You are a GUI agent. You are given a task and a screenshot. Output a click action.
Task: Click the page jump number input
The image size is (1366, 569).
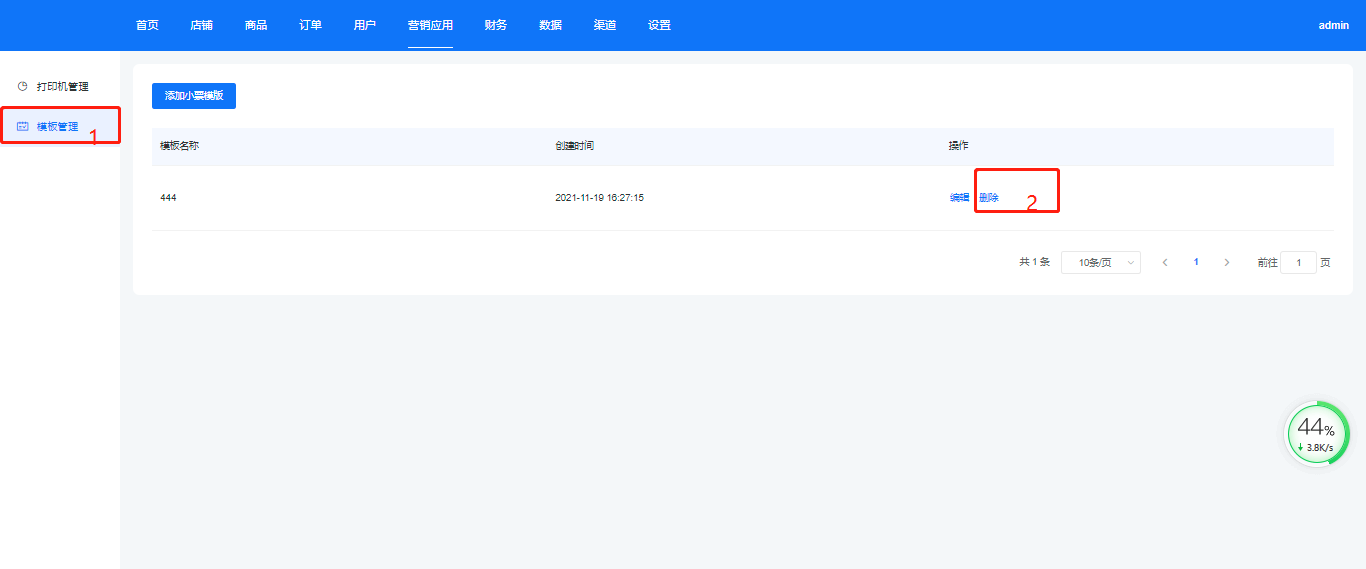1298,262
